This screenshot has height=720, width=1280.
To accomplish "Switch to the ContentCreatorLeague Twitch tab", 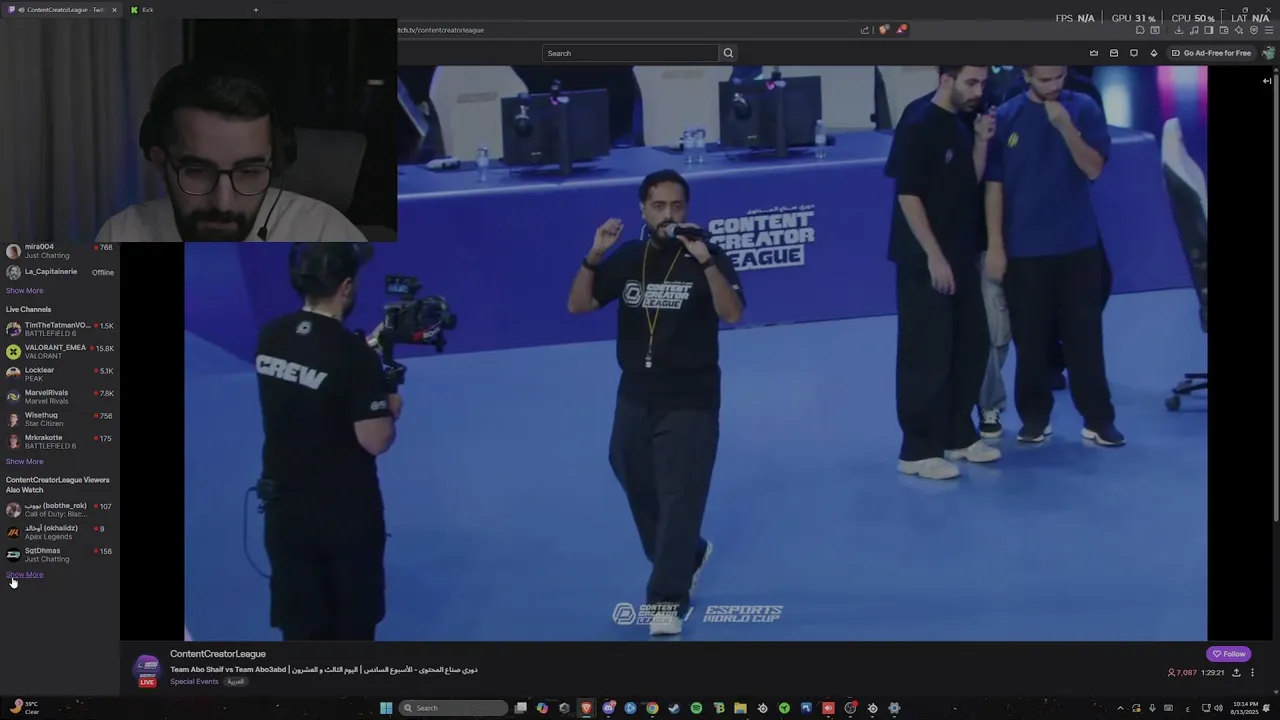I will [x=60, y=9].
